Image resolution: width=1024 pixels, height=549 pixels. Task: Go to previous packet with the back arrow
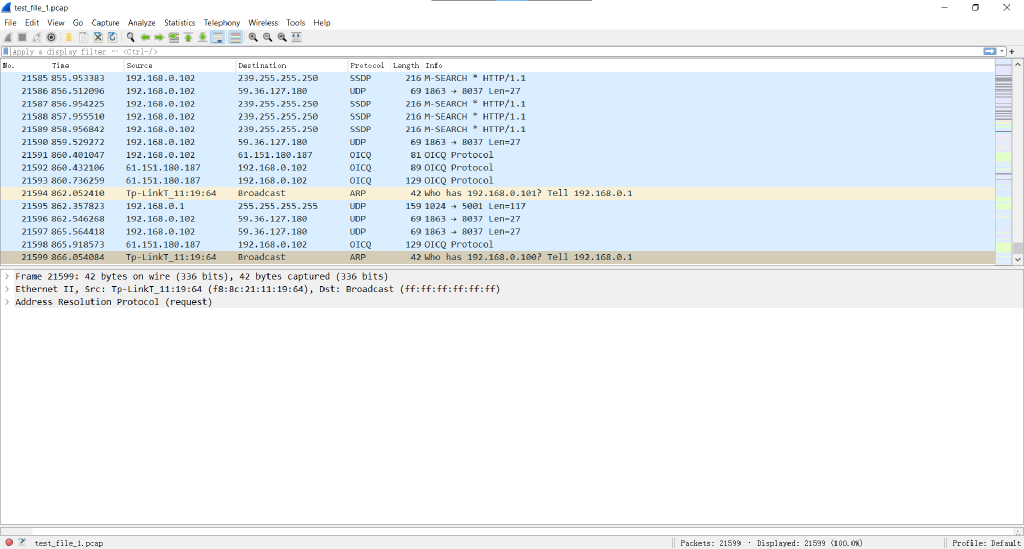click(x=145, y=37)
